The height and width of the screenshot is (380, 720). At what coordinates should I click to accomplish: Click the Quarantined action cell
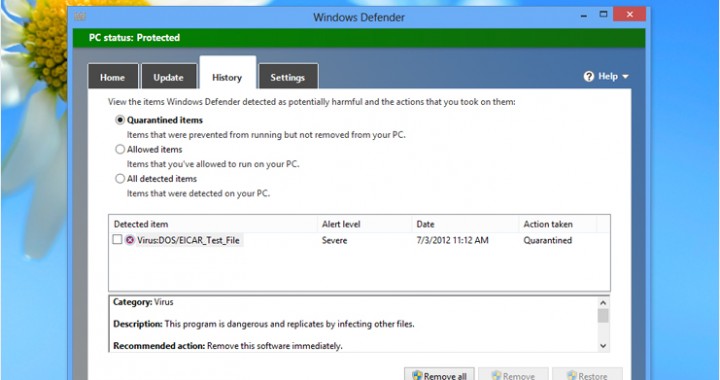point(547,240)
